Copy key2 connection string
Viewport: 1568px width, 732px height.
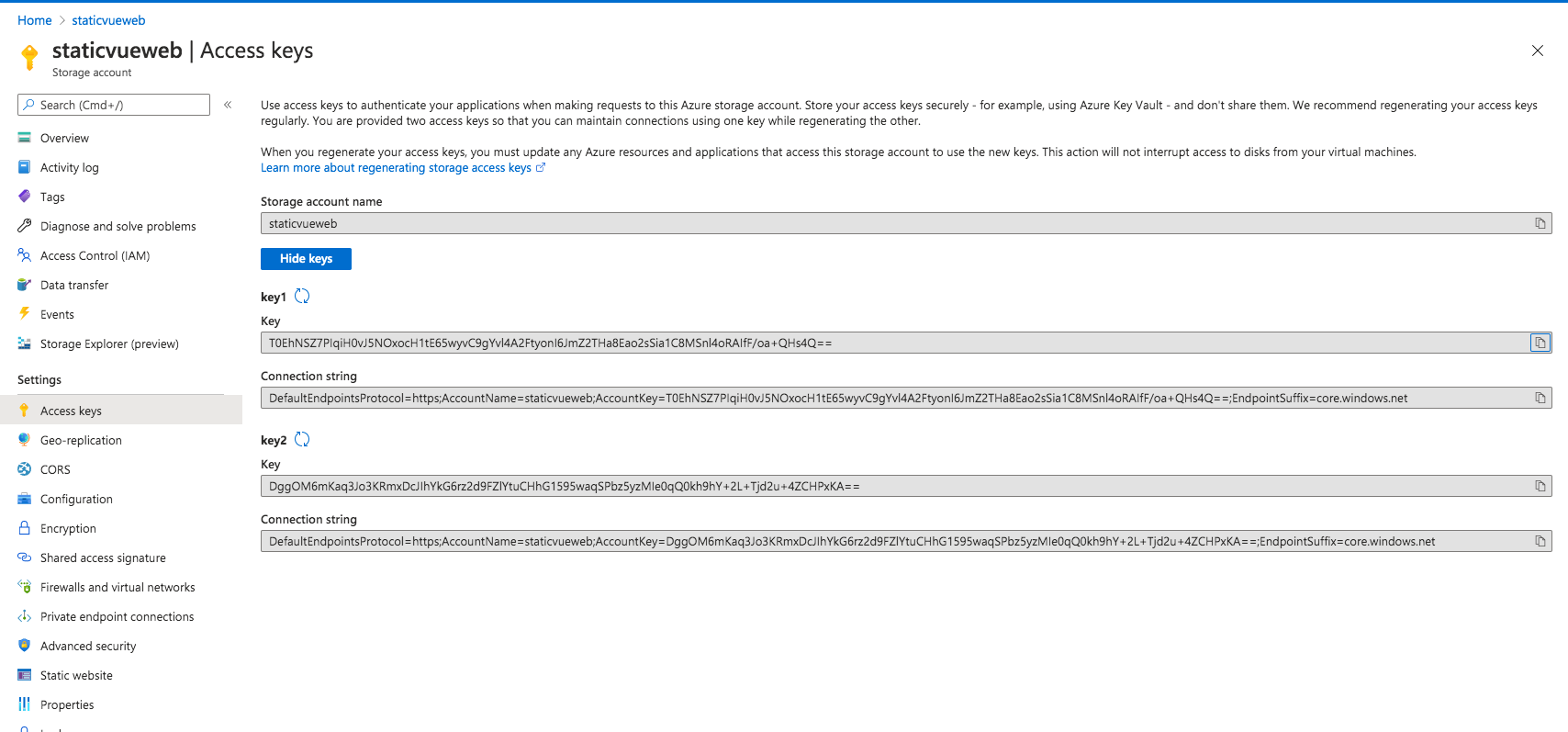(1540, 541)
